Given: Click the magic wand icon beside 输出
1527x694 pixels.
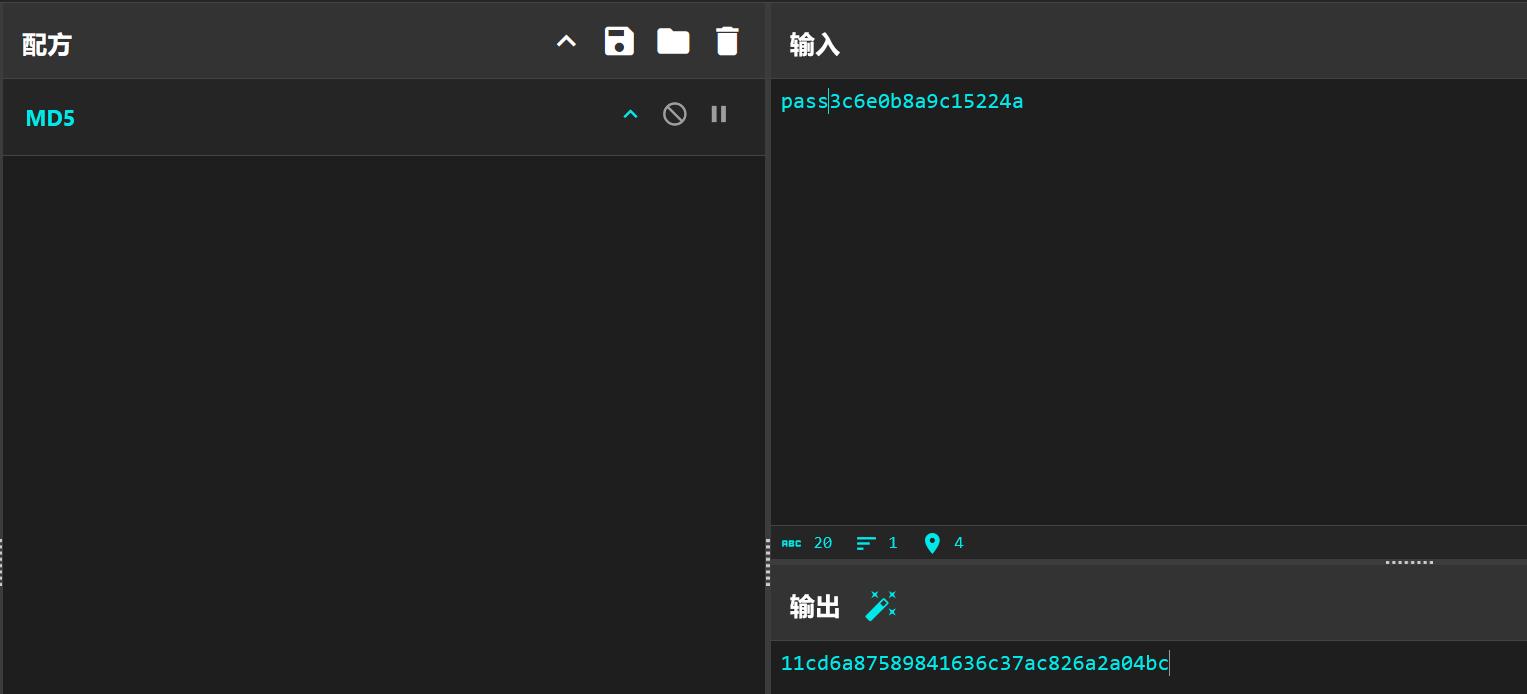Looking at the screenshot, I should tap(880, 606).
